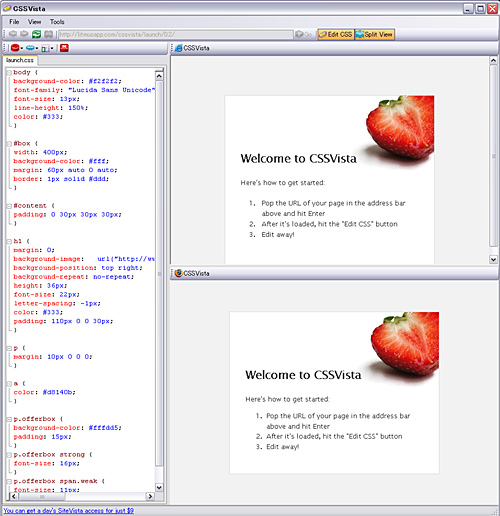Collapse the #content rule block
Screen dimensions: 500x516
coord(9,206)
